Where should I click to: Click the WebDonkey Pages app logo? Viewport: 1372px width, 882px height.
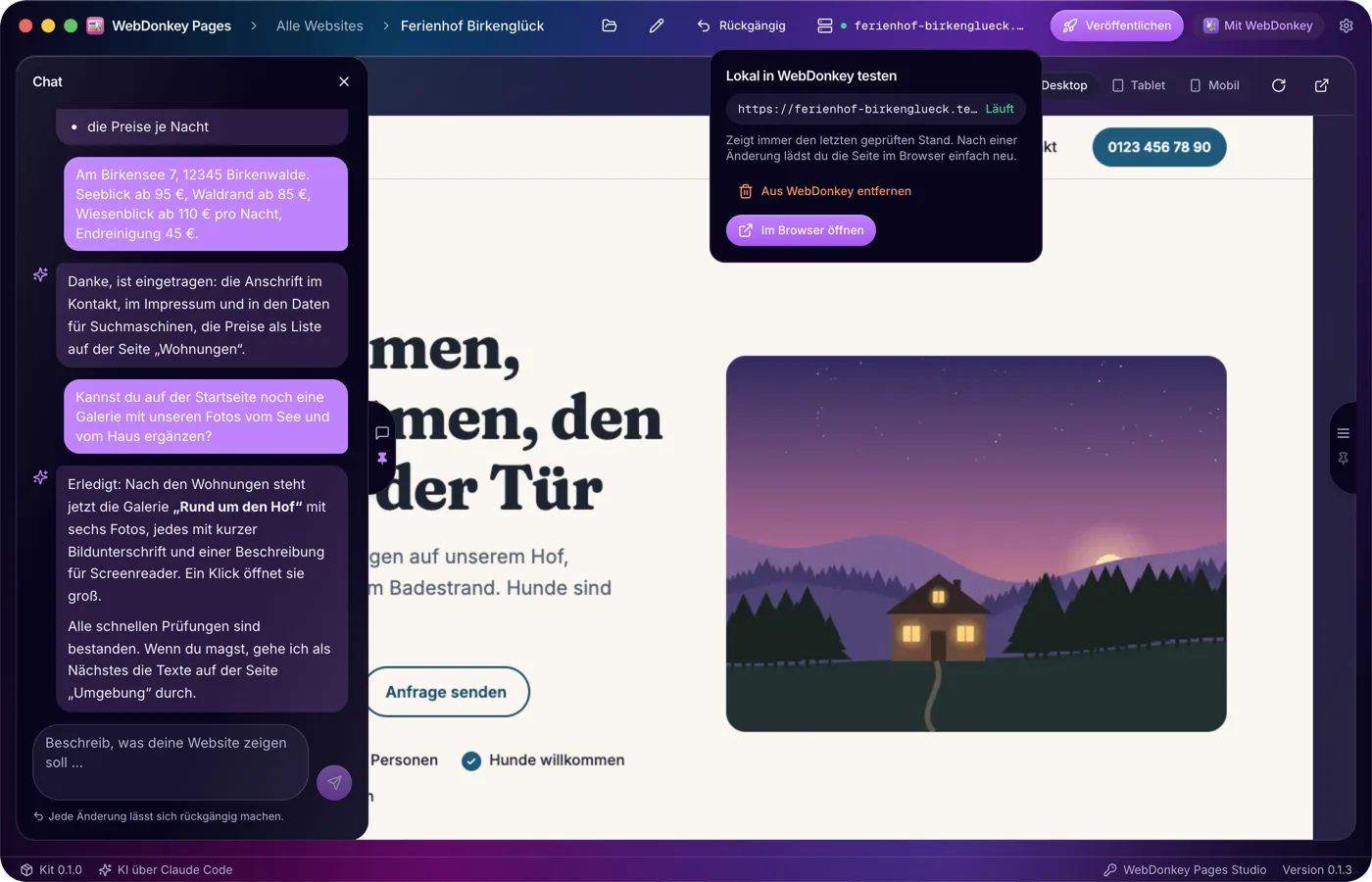click(95, 25)
